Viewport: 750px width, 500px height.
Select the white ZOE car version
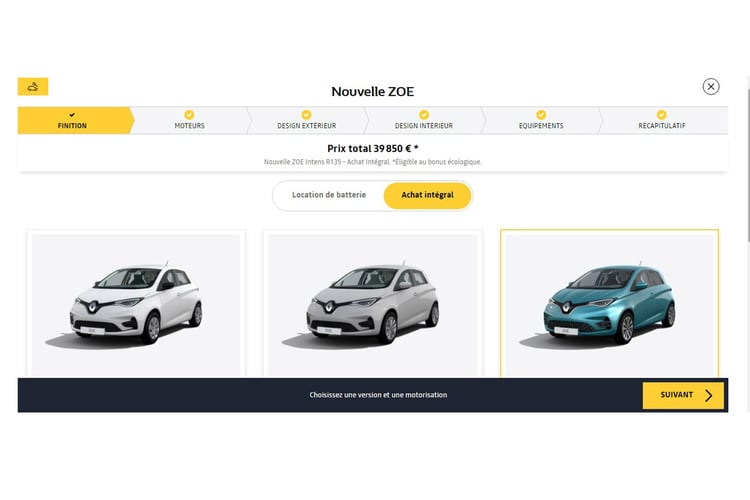tap(136, 304)
